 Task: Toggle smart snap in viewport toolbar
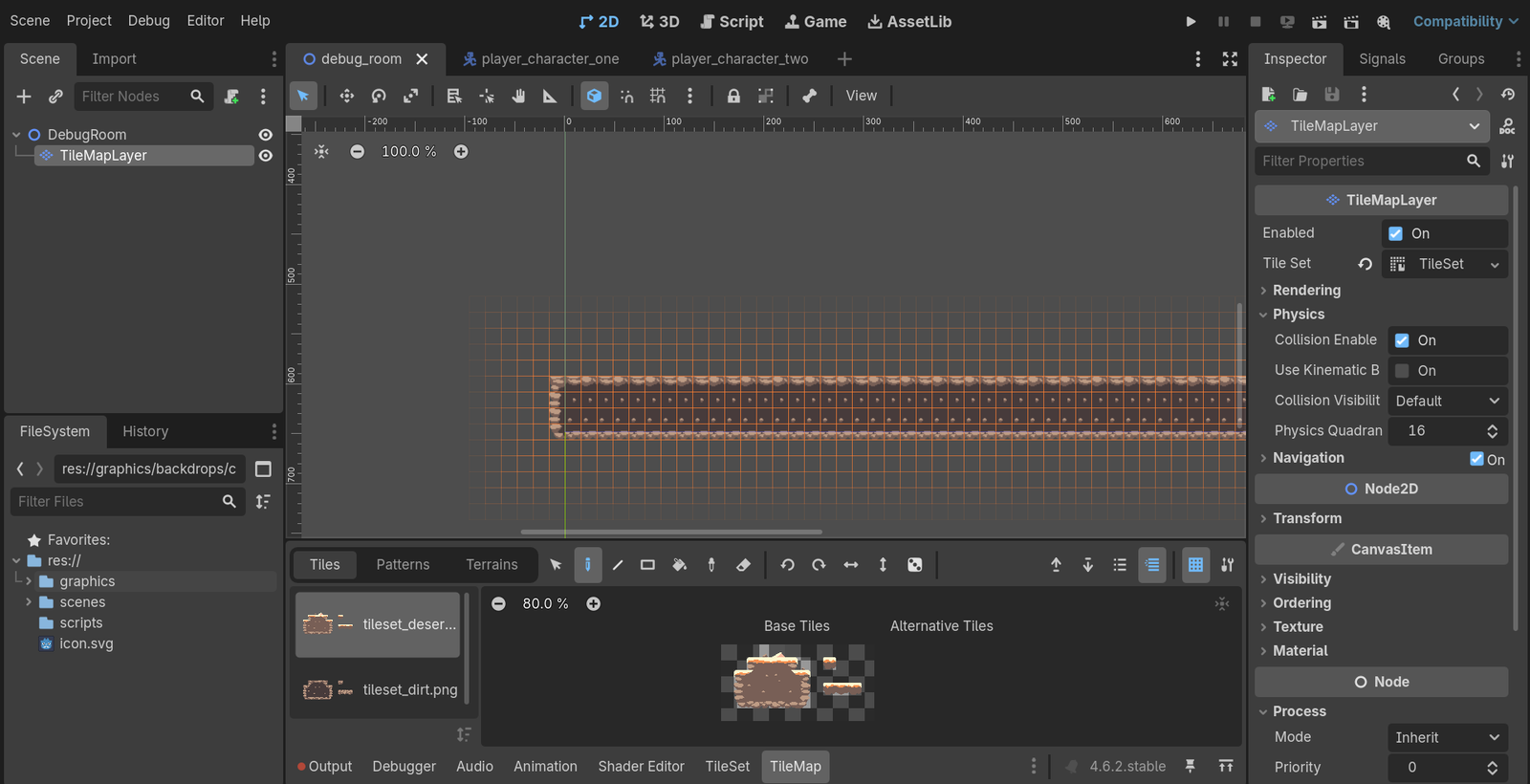pos(626,96)
